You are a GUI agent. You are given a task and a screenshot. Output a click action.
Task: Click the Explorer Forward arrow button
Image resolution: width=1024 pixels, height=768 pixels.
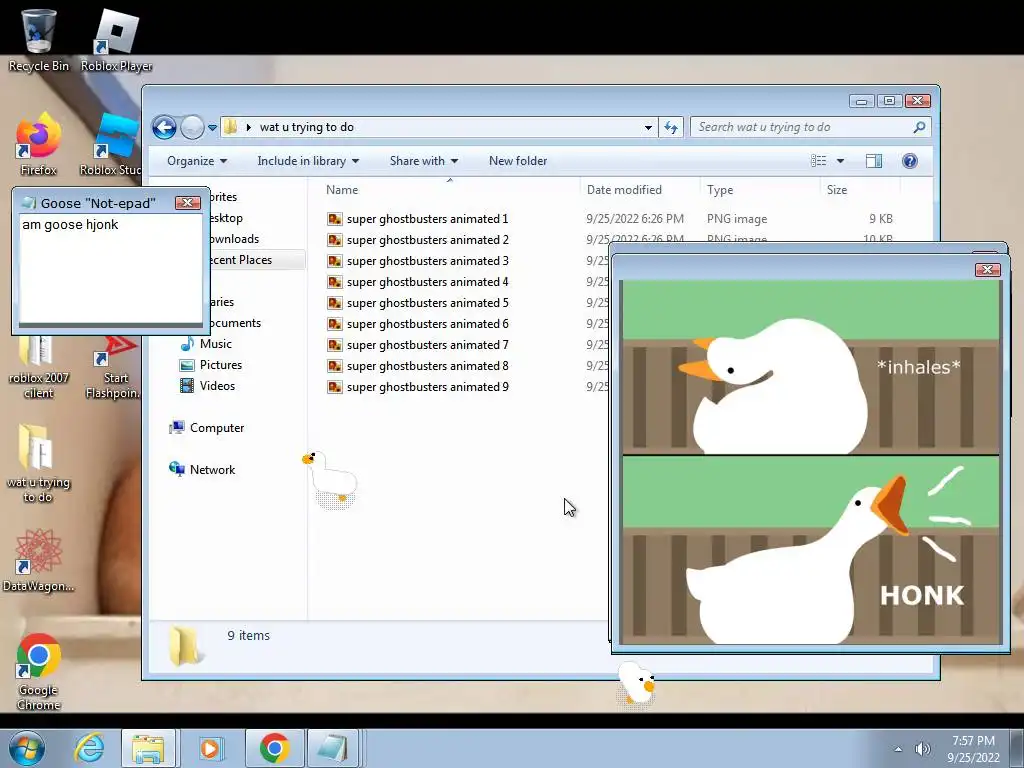point(192,127)
